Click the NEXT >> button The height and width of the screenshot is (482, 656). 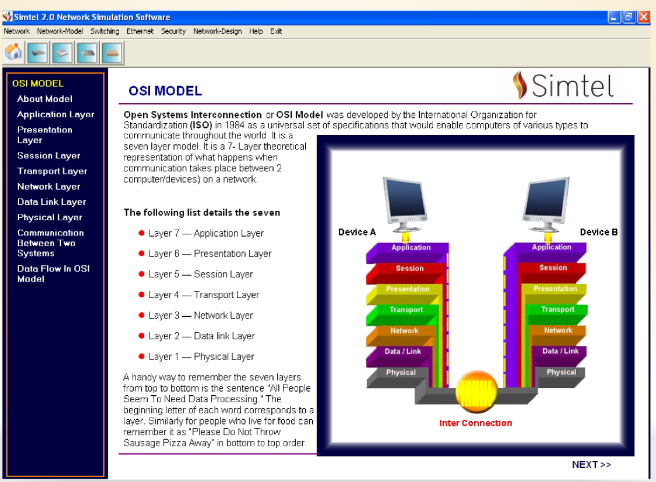tap(591, 464)
